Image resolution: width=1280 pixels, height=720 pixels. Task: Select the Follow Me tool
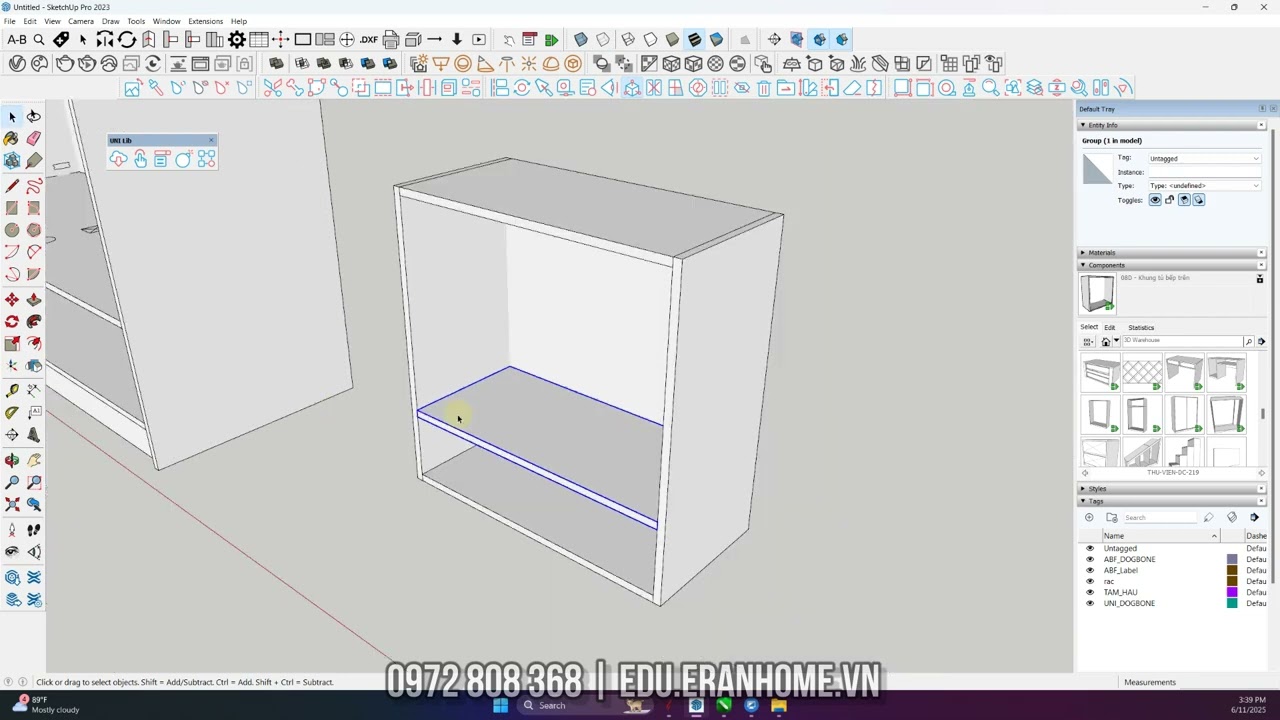pos(34,322)
